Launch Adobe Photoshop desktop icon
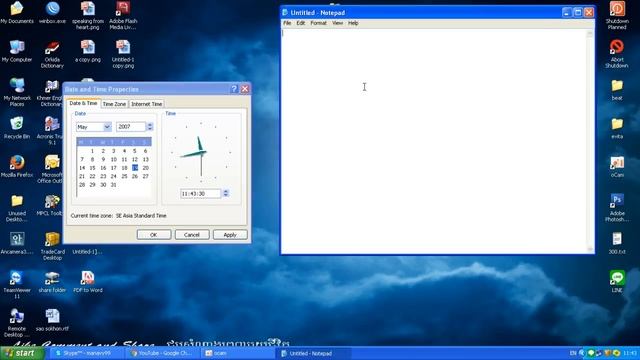The height and width of the screenshot is (360, 640). (x=617, y=208)
